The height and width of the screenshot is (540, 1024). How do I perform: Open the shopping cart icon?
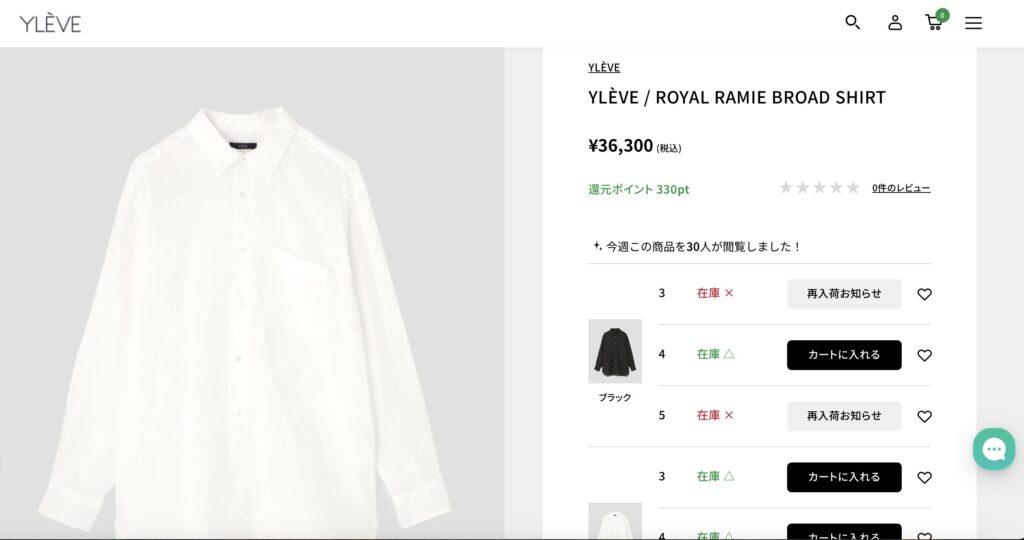[935, 23]
